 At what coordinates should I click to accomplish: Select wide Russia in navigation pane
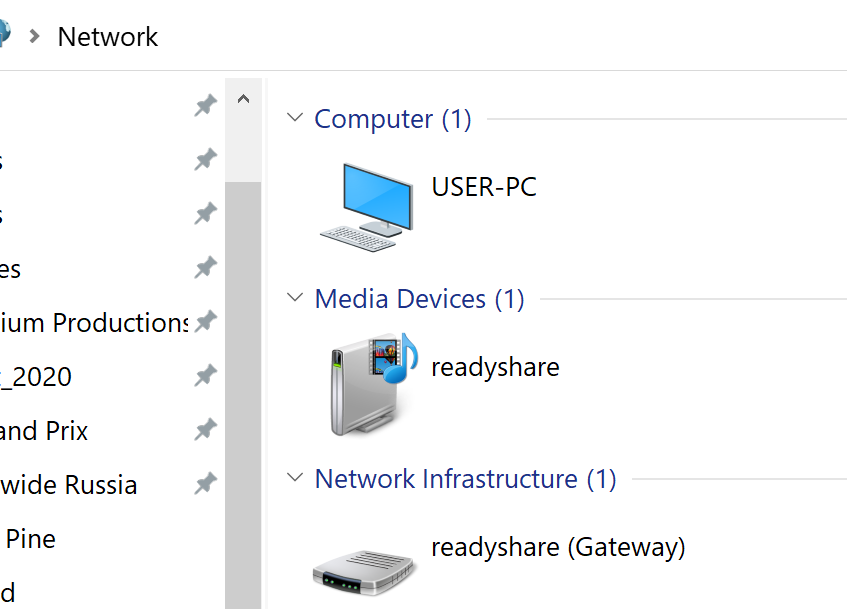tap(68, 485)
